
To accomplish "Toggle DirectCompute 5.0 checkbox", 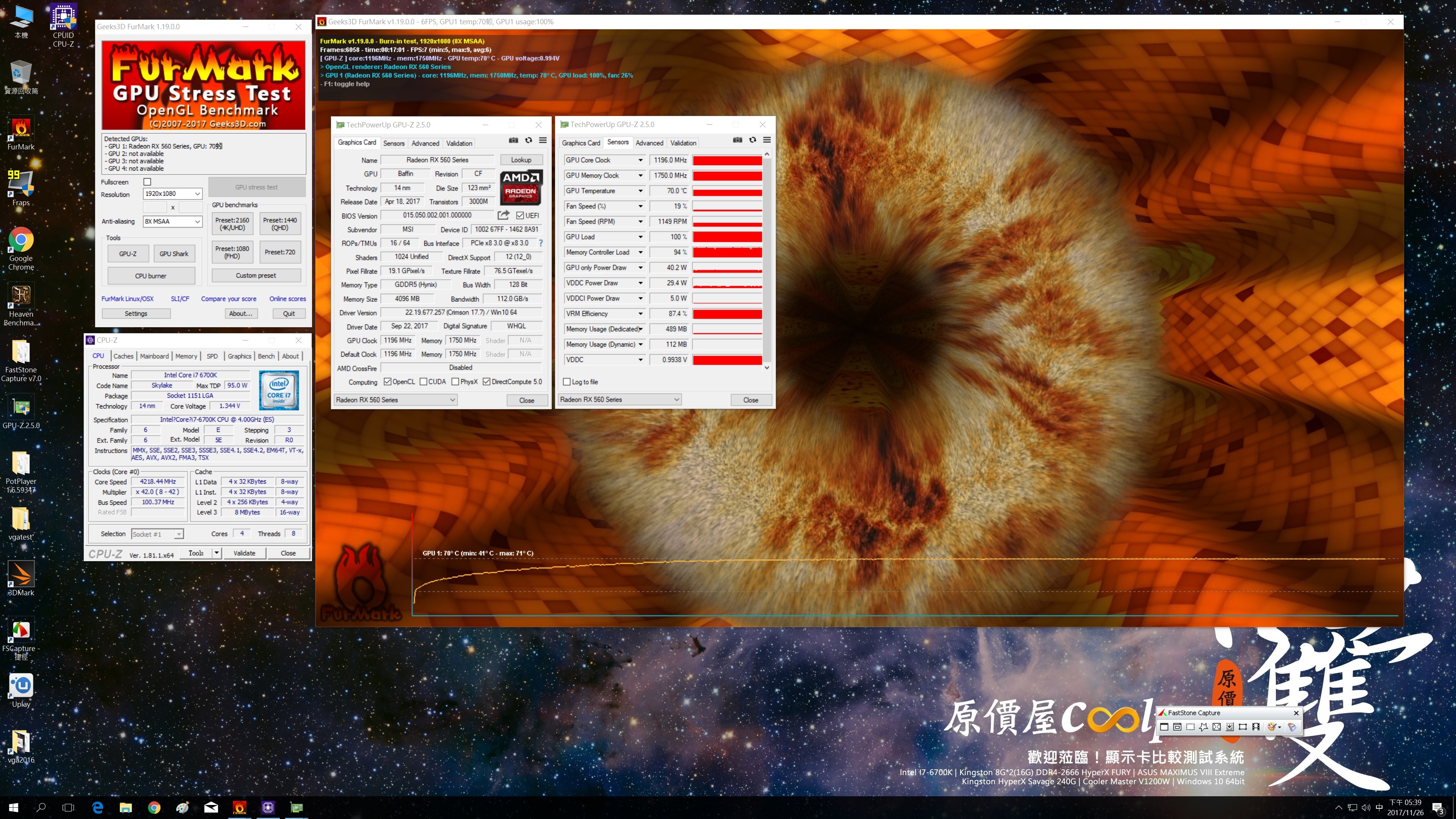I will point(486,381).
